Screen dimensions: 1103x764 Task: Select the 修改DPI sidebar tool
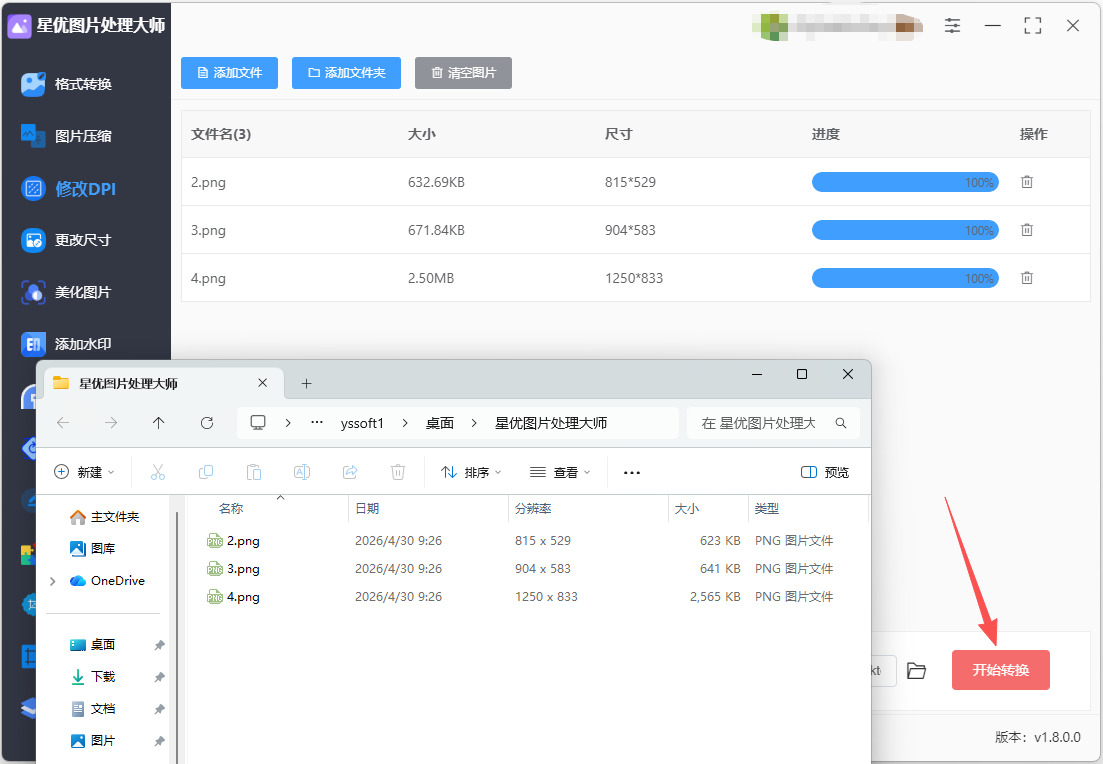point(68,189)
